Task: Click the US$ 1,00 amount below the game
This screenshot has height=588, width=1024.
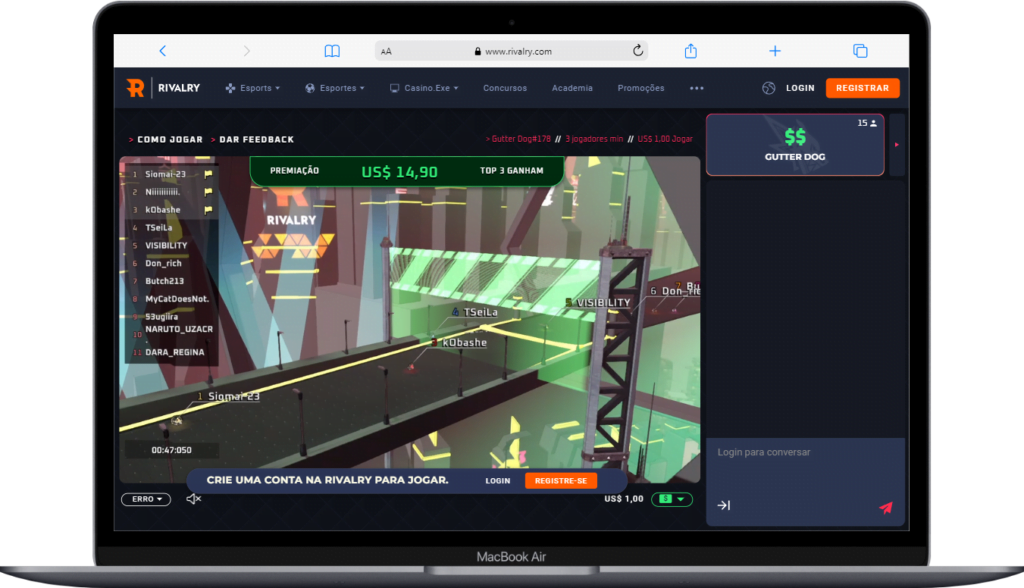Action: click(x=624, y=499)
